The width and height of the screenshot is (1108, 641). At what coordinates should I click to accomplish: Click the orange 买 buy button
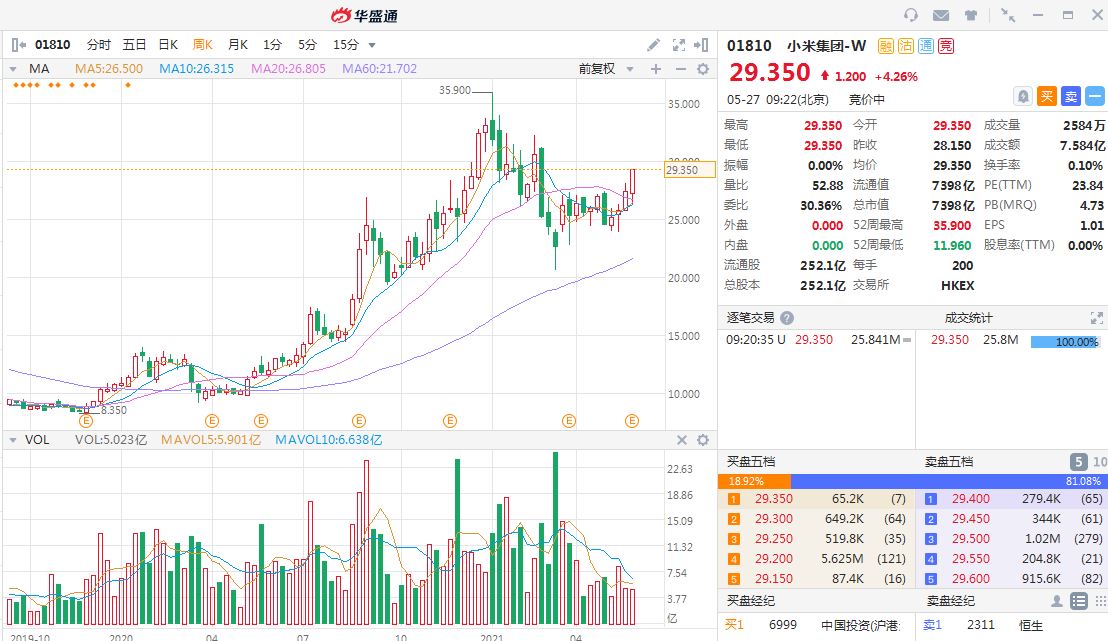(1046, 96)
